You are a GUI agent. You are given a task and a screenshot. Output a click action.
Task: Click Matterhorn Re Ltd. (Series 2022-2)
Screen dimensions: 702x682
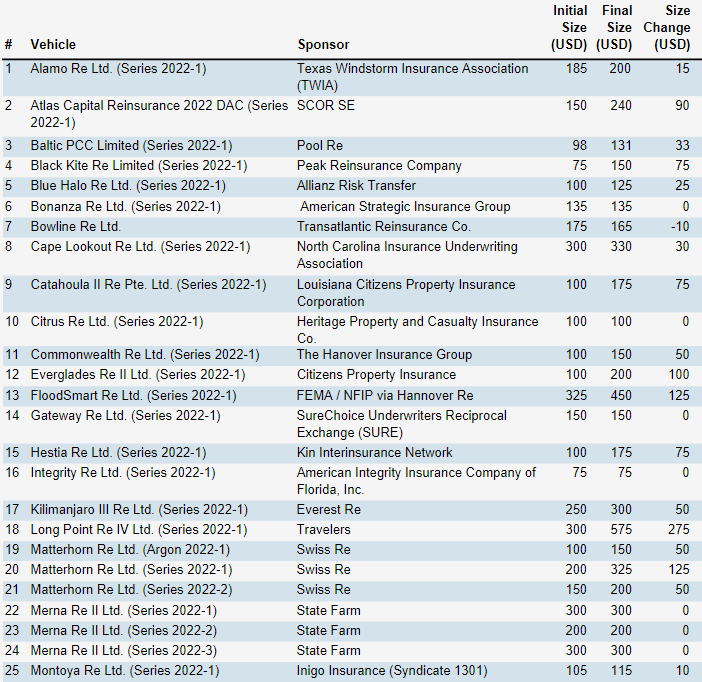click(x=131, y=590)
